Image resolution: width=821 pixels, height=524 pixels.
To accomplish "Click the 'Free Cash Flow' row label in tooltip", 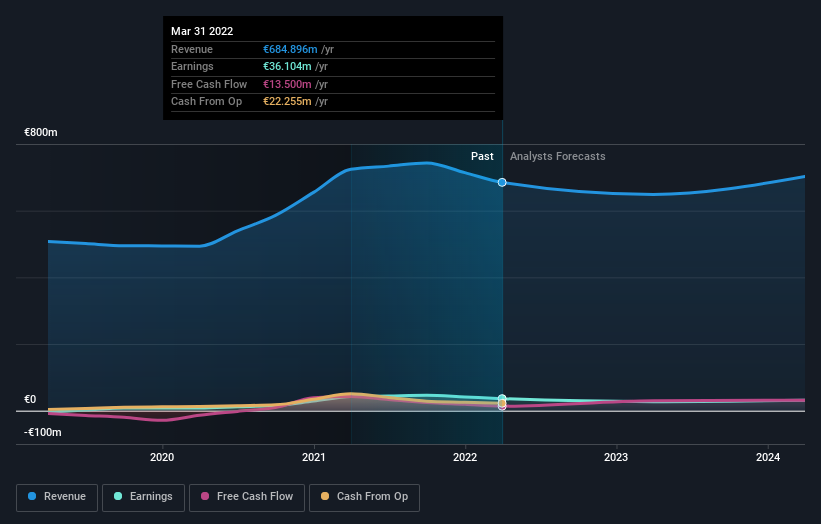I will click(209, 84).
